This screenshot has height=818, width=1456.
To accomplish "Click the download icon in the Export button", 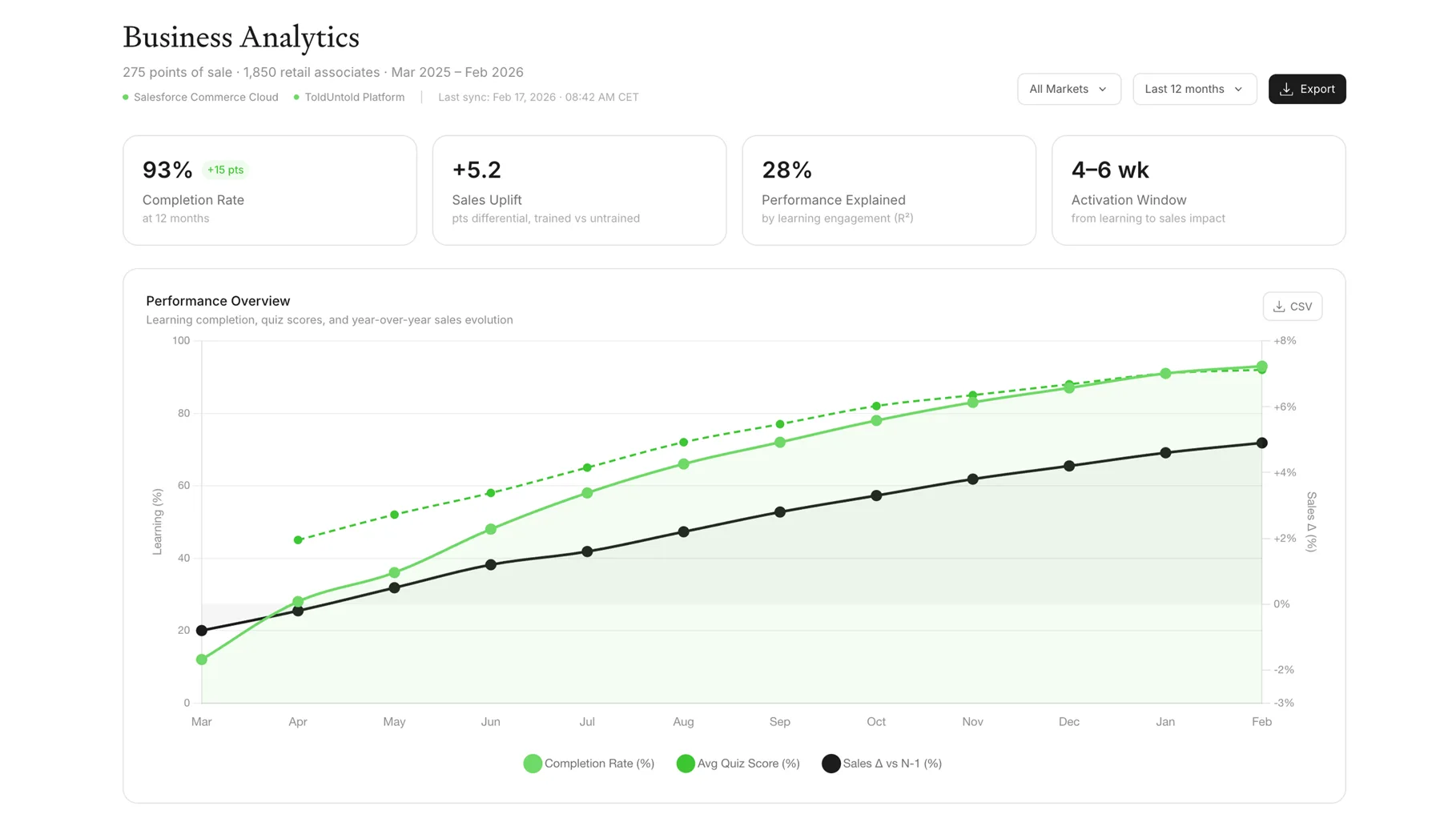I will coord(1286,90).
